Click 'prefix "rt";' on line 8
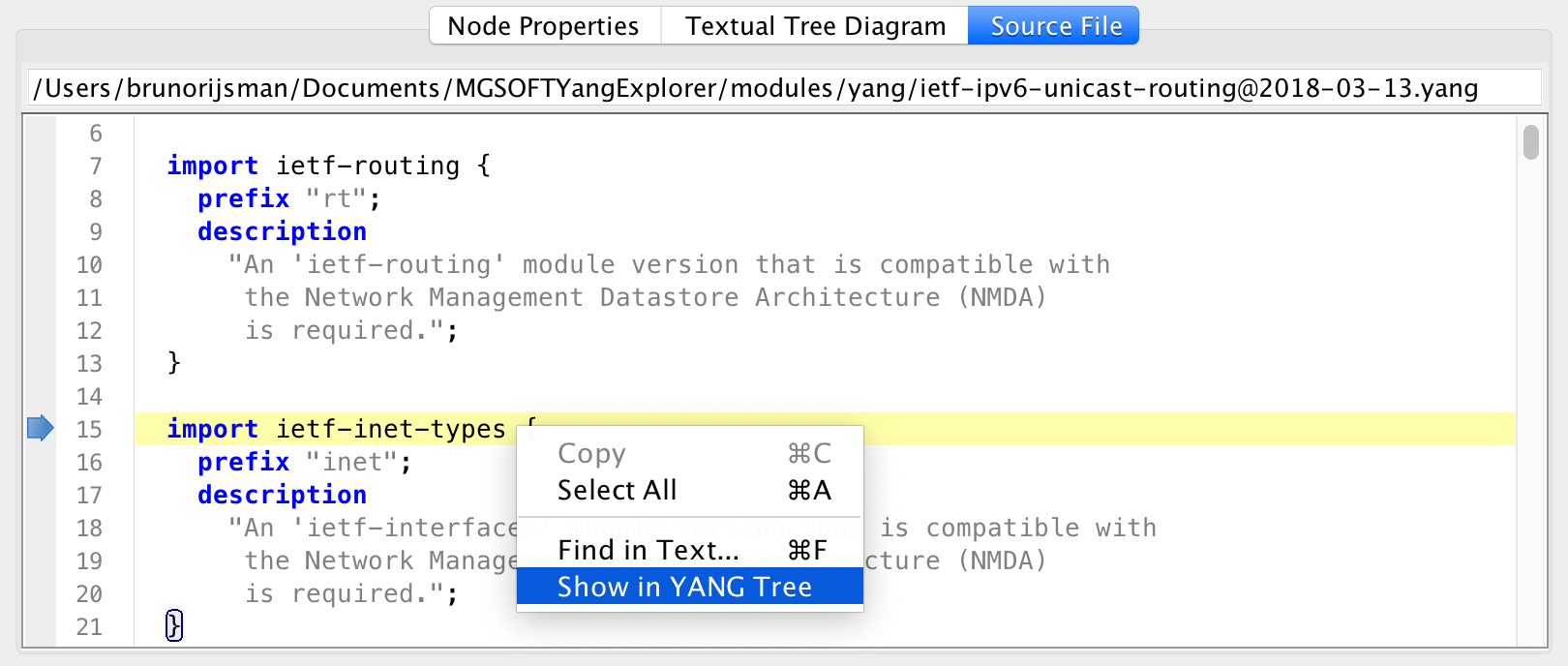 pos(289,198)
